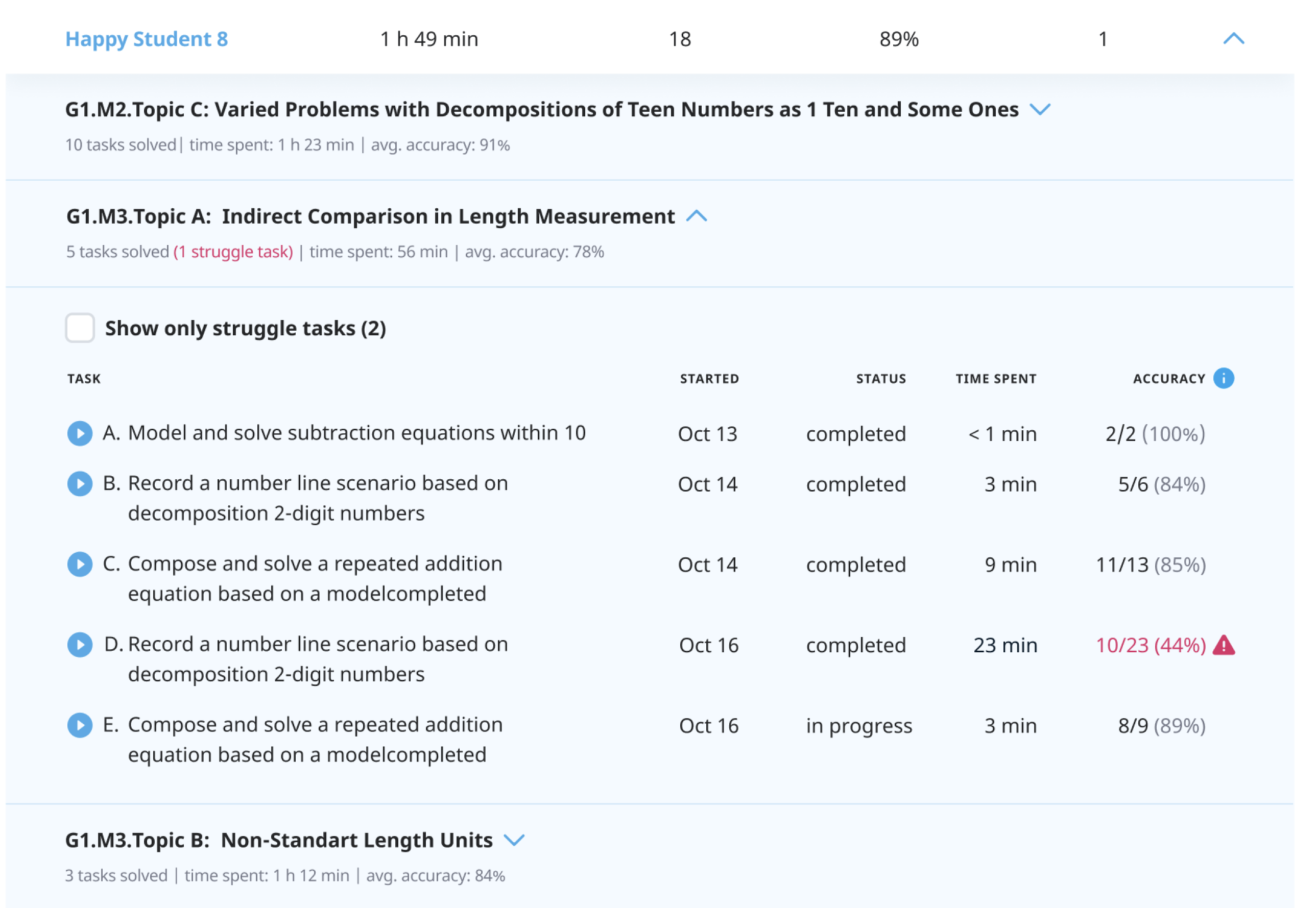Click red warning triangle beside 44% accuracy

click(x=1223, y=646)
